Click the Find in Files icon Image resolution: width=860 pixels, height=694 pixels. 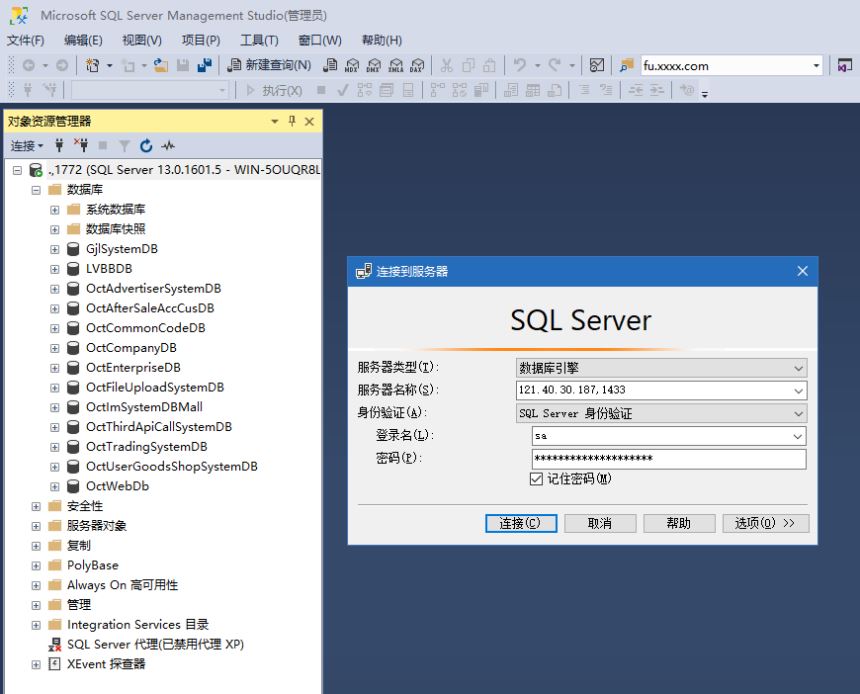coord(626,66)
